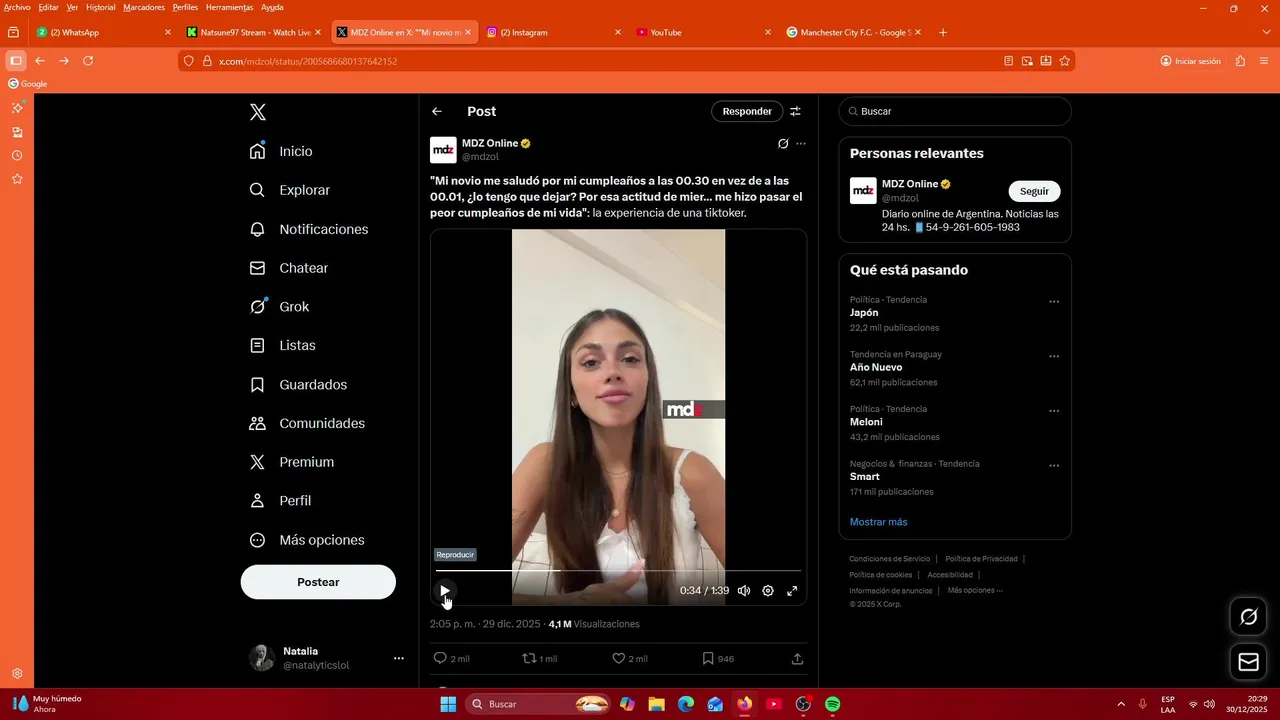This screenshot has width=1280, height=720.
Task: Open MDZ Online profile avatar on post
Action: (443, 150)
